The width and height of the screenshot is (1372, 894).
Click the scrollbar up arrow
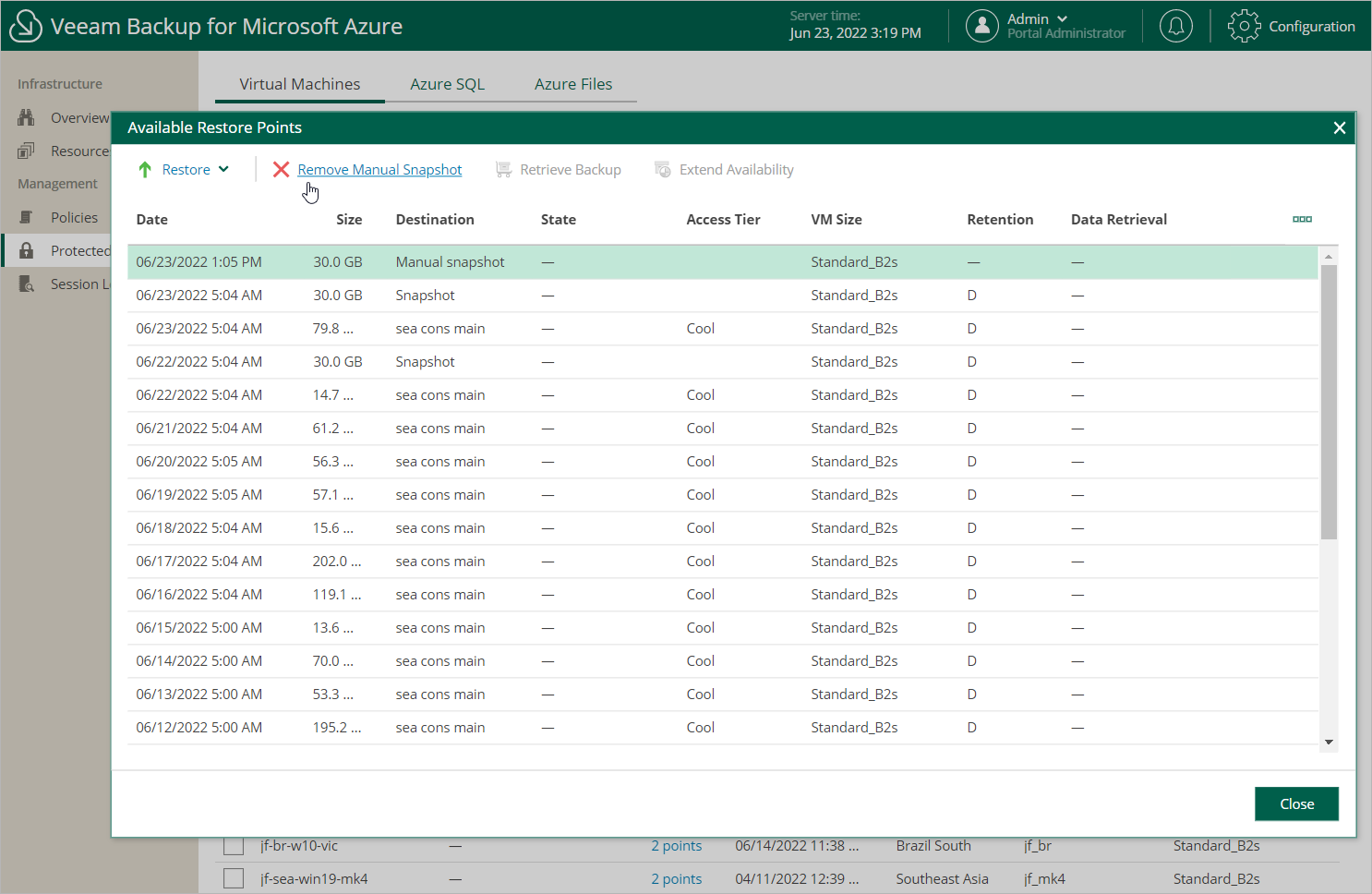[1329, 256]
